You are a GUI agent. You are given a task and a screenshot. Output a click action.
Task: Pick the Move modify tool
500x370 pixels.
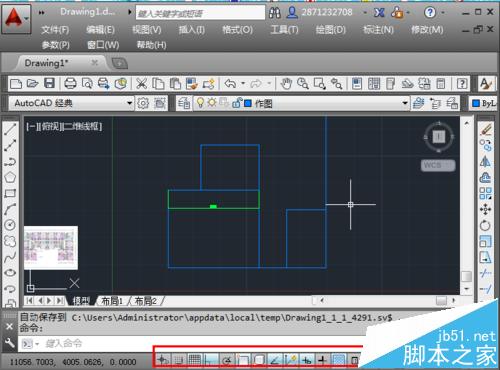click(x=486, y=209)
